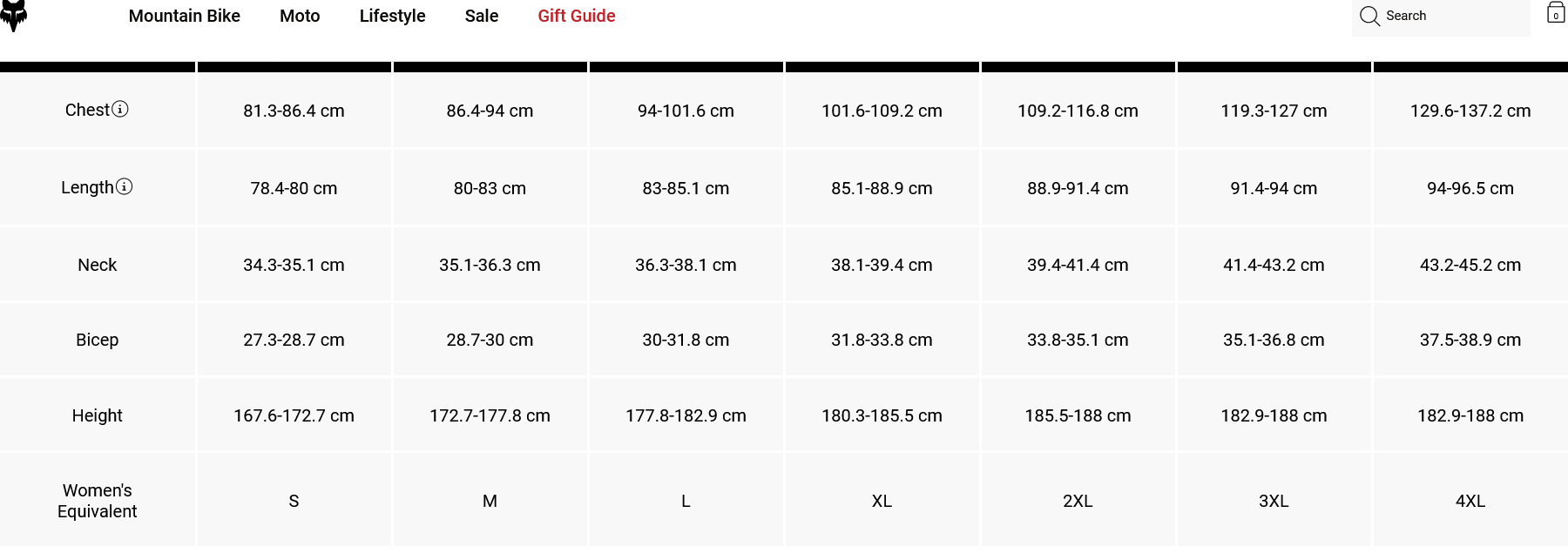Open the Sale menu
The height and width of the screenshot is (560, 1568).
(482, 16)
